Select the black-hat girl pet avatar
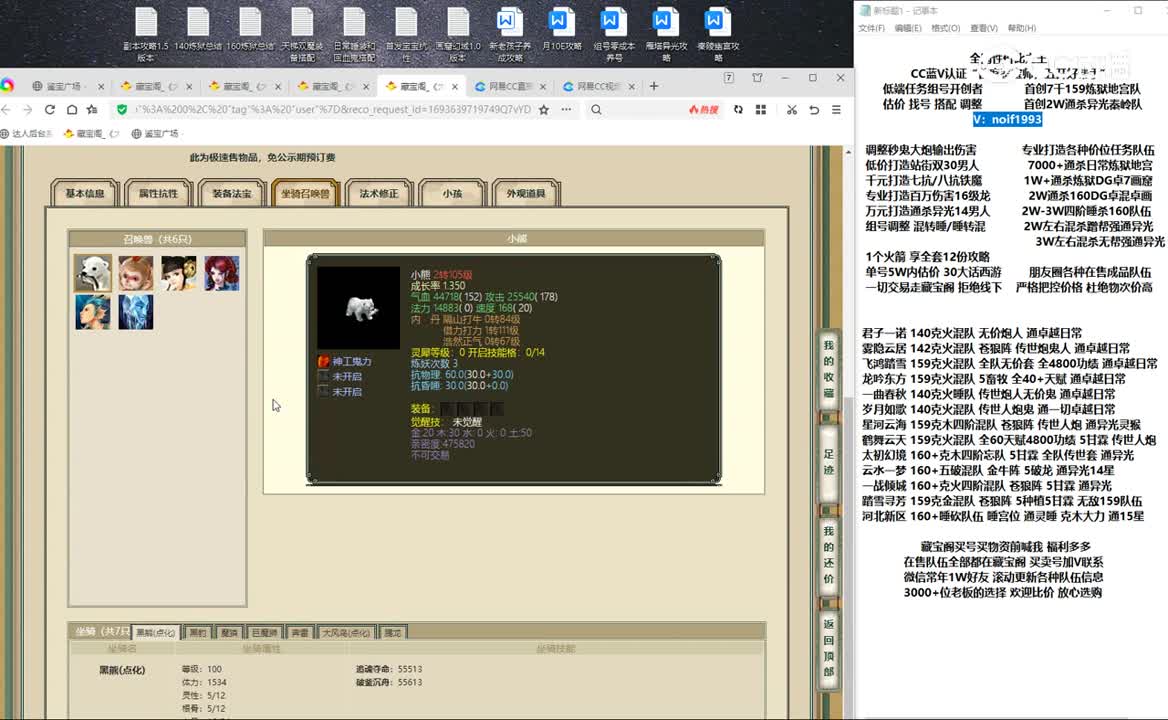This screenshot has height=720, width=1168. (179, 273)
